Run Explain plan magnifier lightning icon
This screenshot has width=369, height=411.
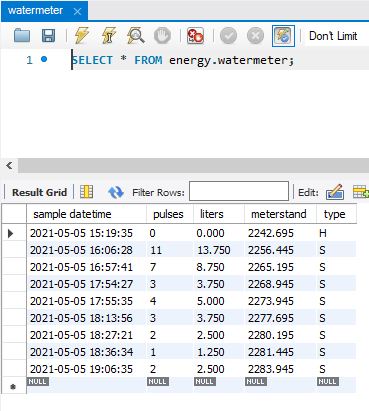pyautogui.click(x=135, y=36)
